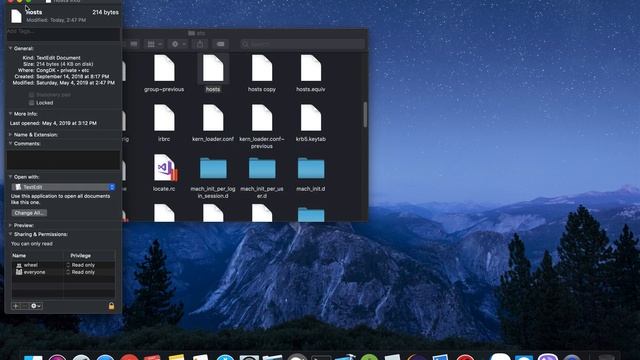Click the everyone row name text
640x360 pixels.
coord(34,272)
